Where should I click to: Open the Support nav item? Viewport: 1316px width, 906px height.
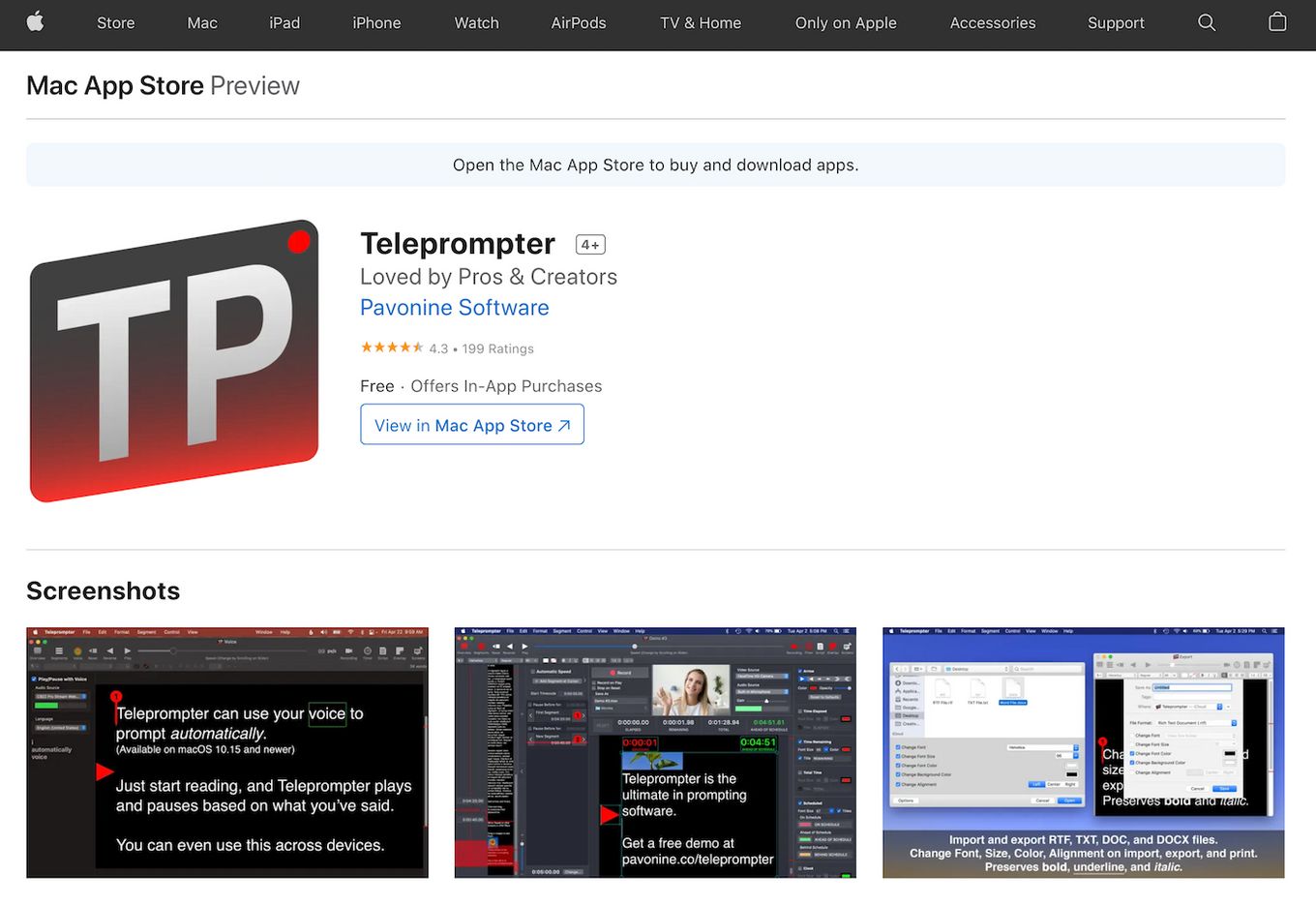[x=1116, y=23]
